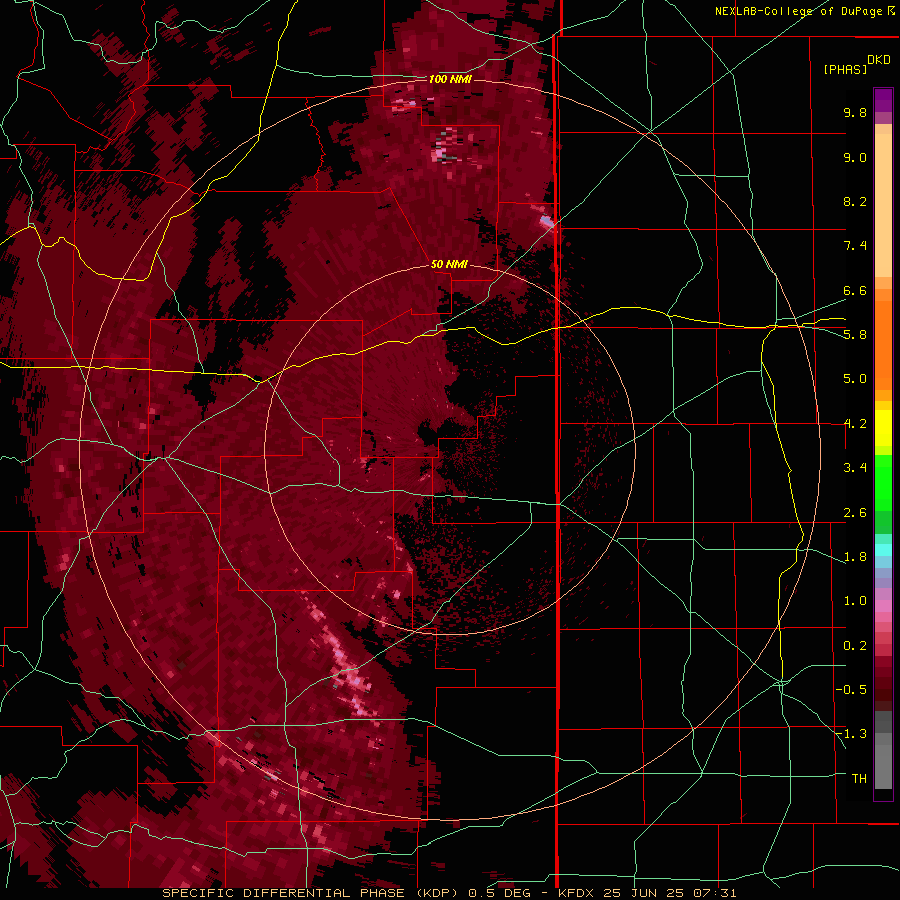The height and width of the screenshot is (900, 900).
Task: Click the 1.8 scale value
Action: (x=855, y=557)
